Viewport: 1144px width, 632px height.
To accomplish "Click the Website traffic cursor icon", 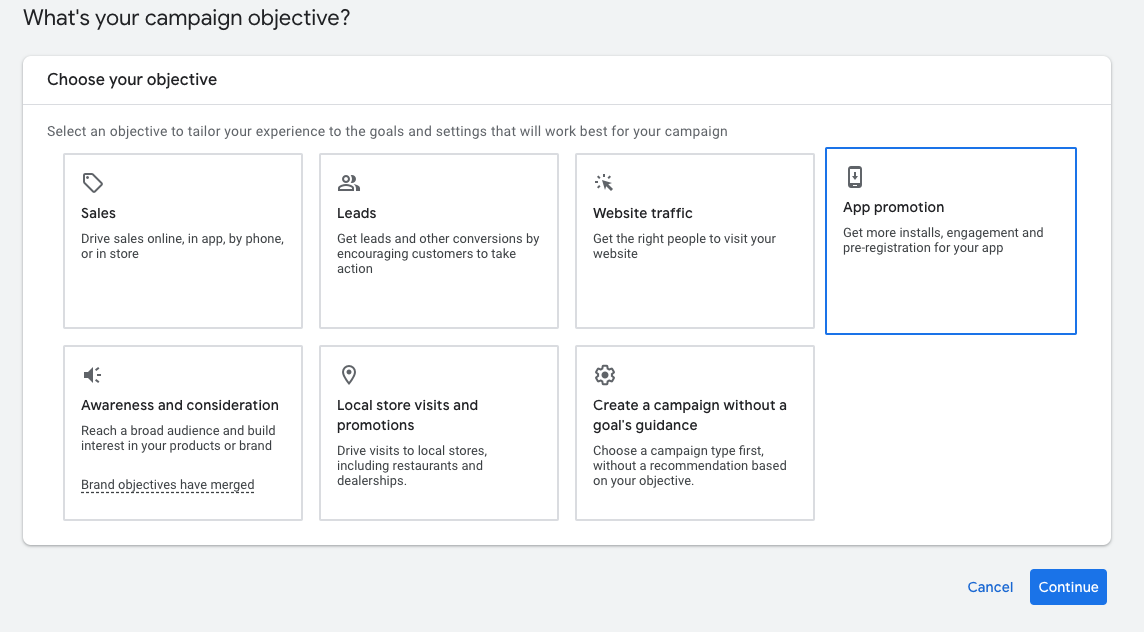I will tap(604, 183).
